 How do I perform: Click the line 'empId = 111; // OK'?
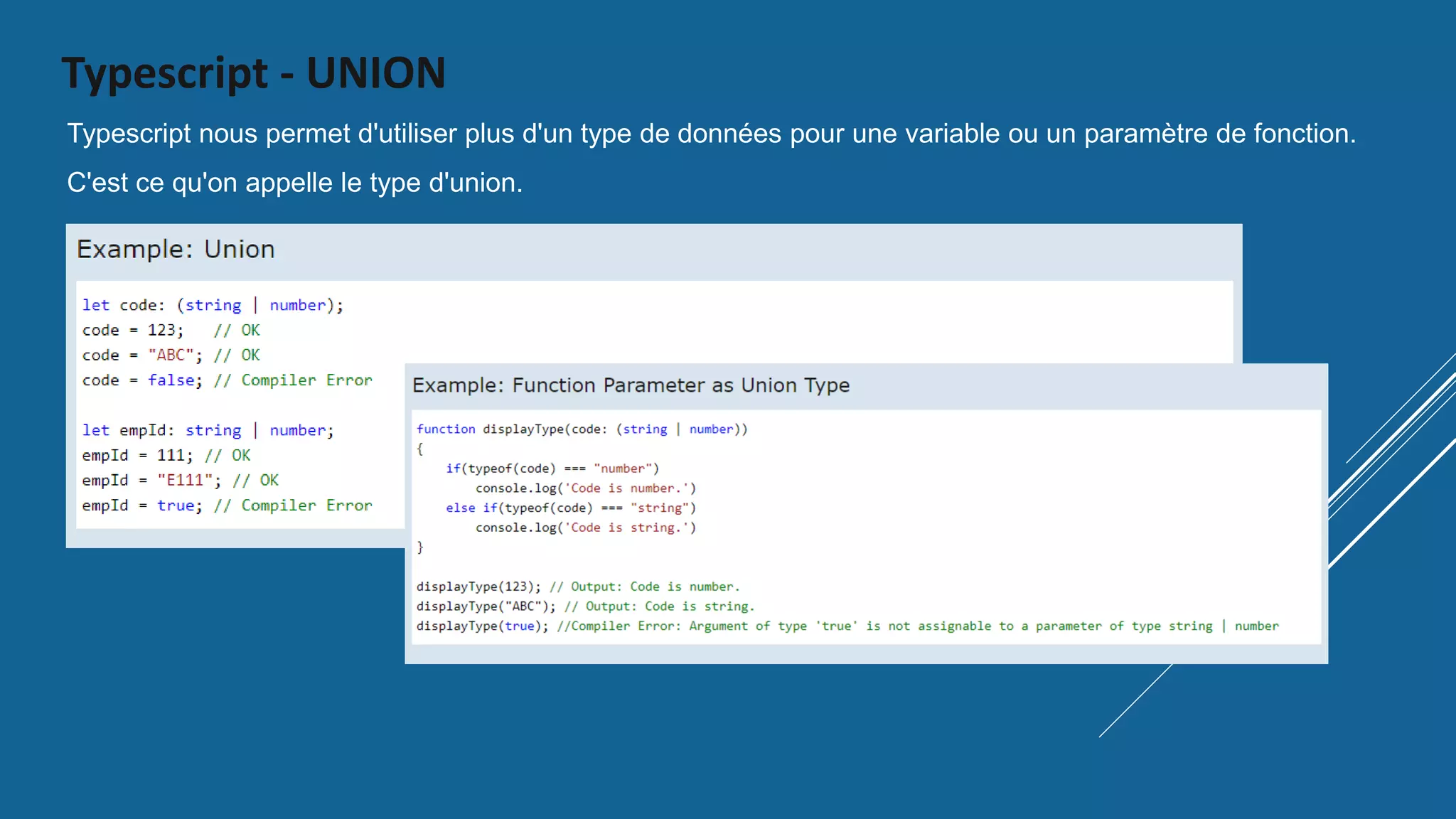[x=166, y=455]
